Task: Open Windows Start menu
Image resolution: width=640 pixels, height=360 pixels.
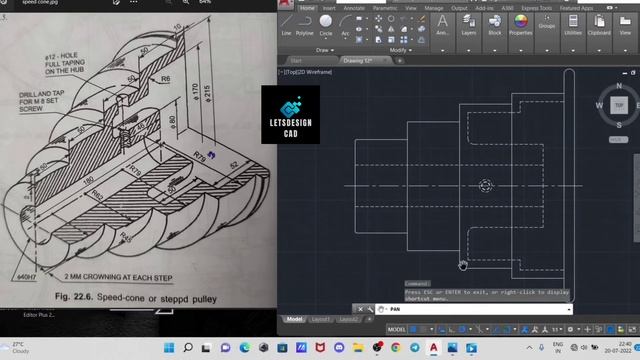Action: (x=169, y=348)
